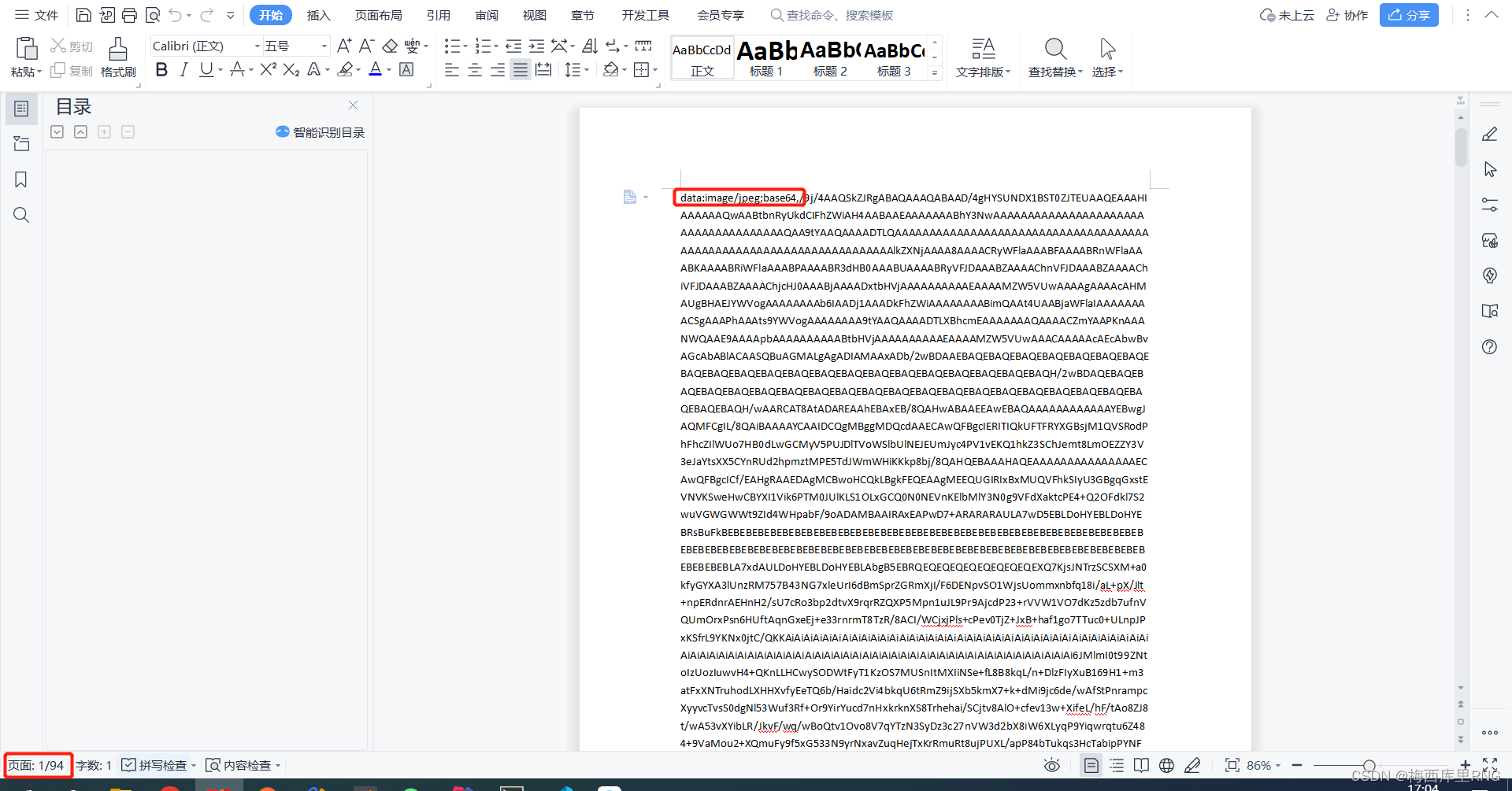Viewport: 1512px width, 791px height.
Task: Switch to the 视图 View tab
Action: point(535,15)
